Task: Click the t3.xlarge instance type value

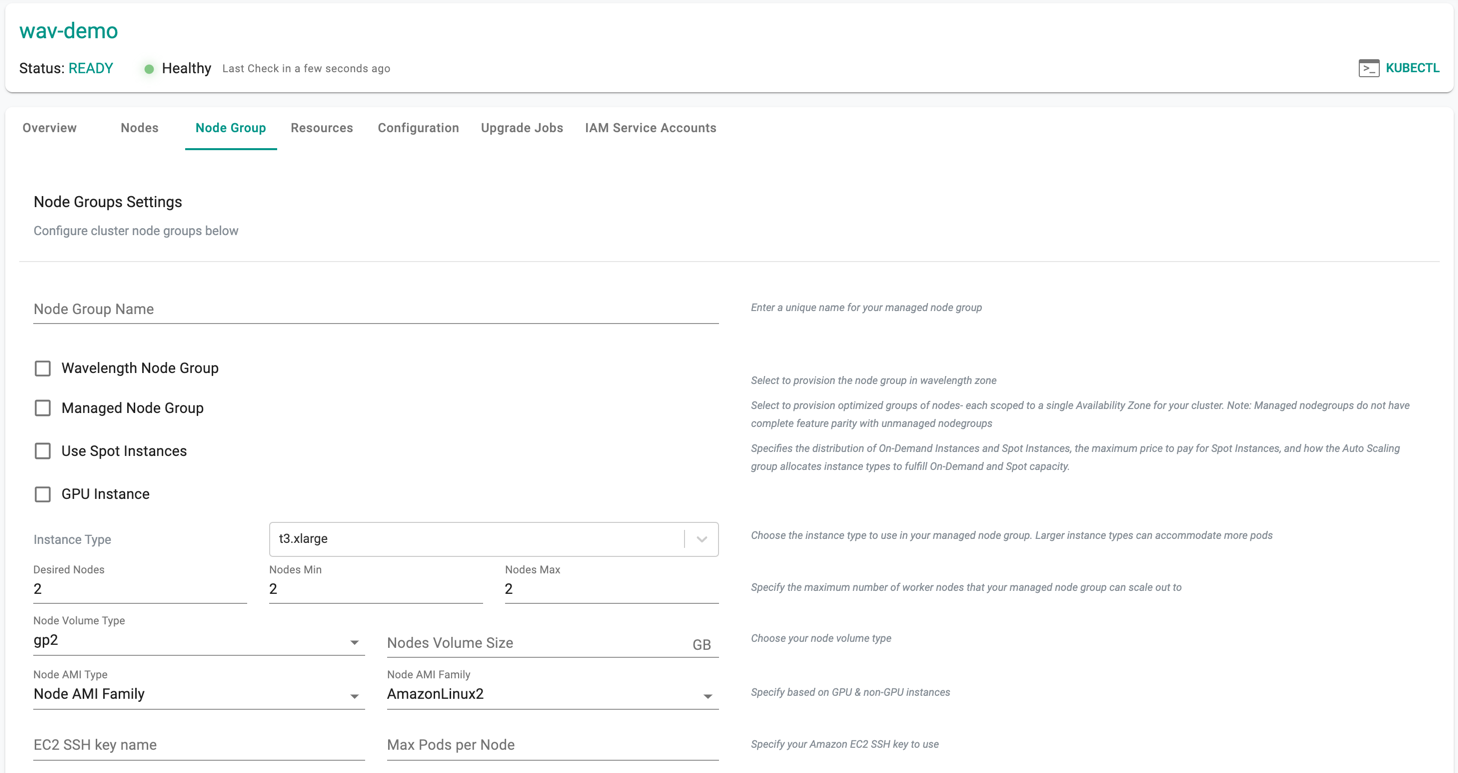Action: coord(304,539)
